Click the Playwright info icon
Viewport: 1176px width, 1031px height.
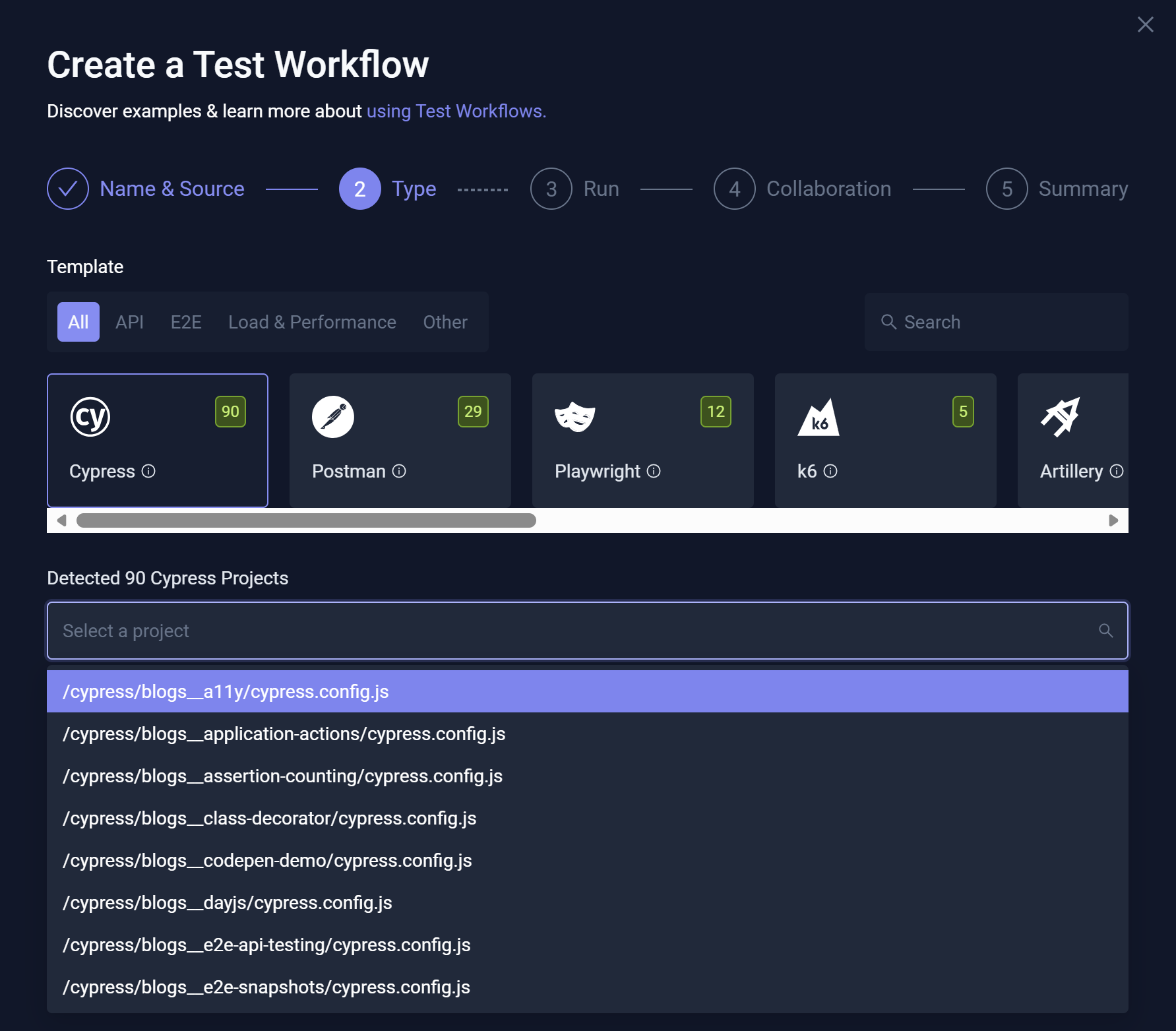pyautogui.click(x=654, y=472)
